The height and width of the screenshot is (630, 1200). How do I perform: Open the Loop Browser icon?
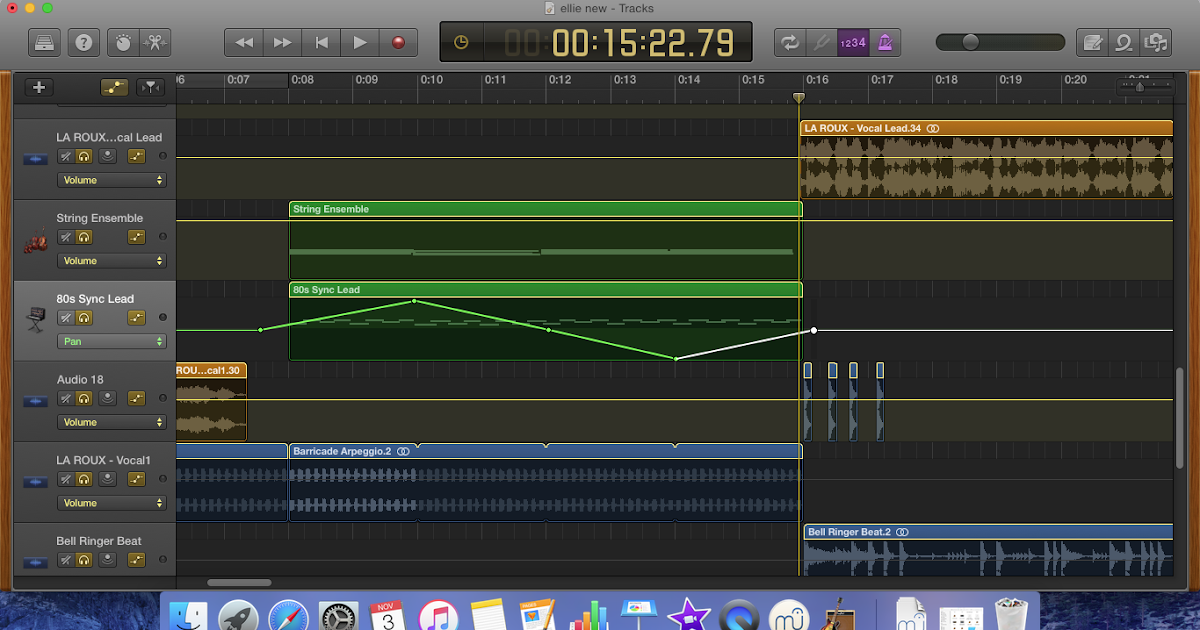pyautogui.click(x=1124, y=42)
